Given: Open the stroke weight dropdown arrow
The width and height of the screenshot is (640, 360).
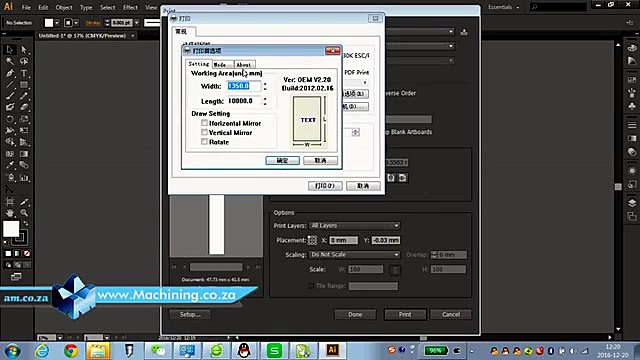Looking at the screenshot, I should (137, 23).
